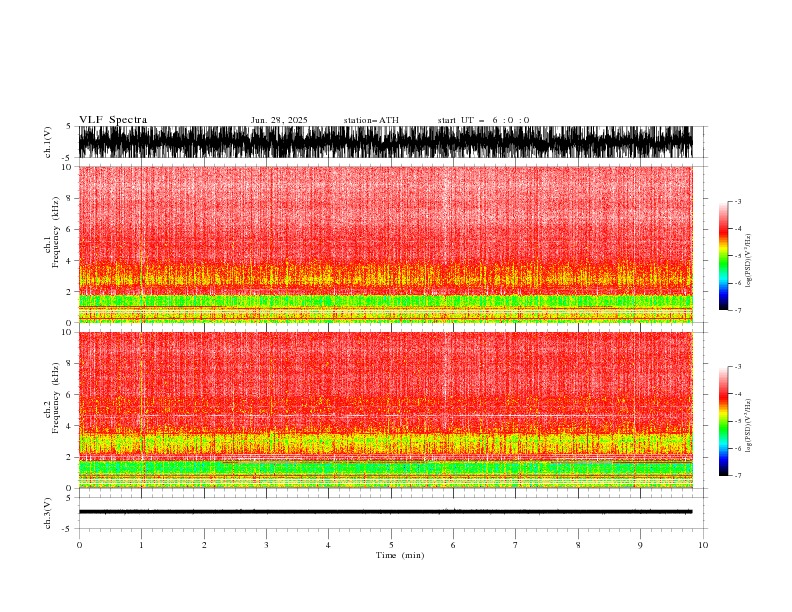The height and width of the screenshot is (612, 792).
Task: Click the time axis tick label "8"
Action: point(578,545)
